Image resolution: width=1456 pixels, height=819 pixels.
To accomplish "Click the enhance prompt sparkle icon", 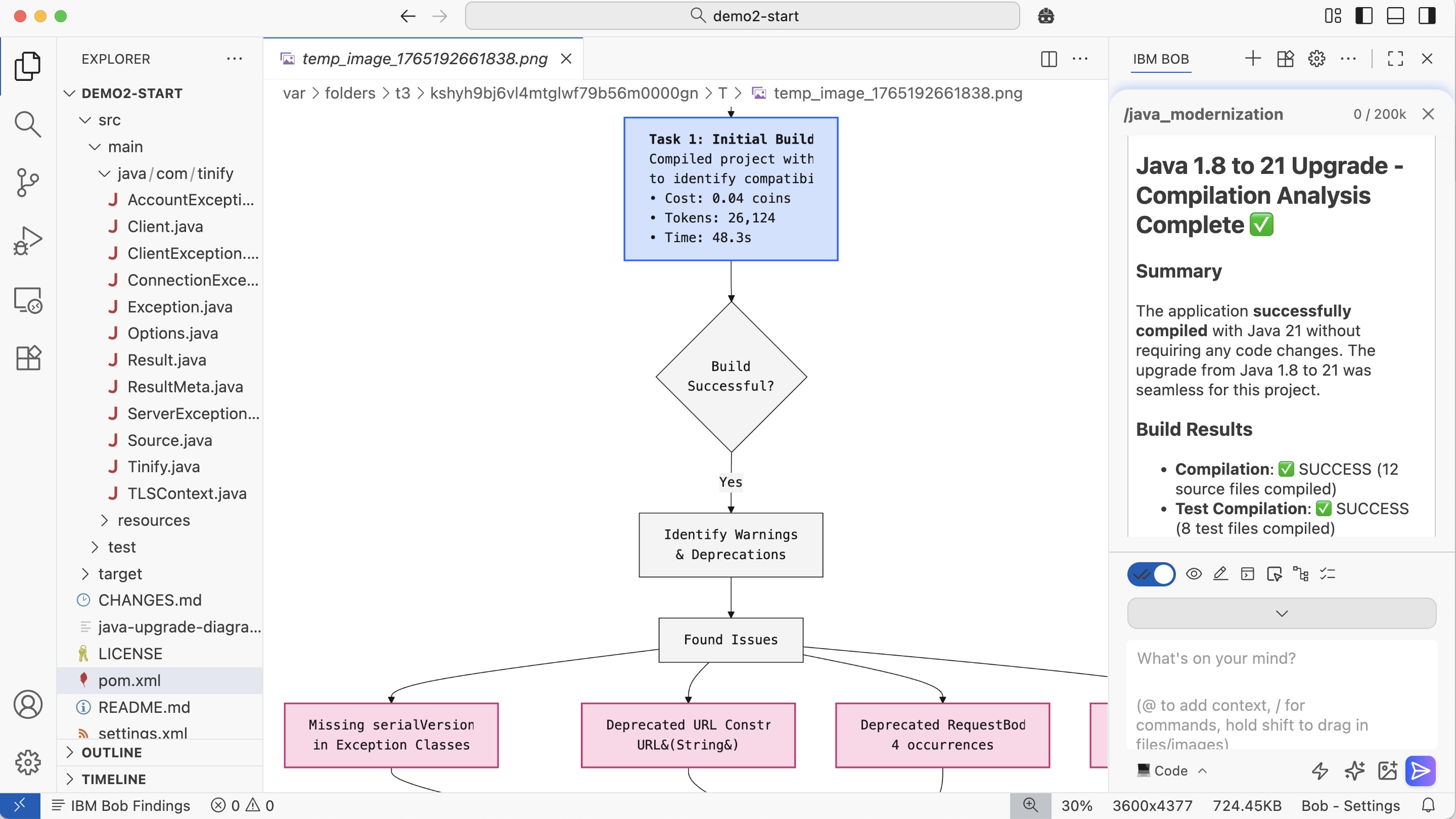I will (1354, 770).
